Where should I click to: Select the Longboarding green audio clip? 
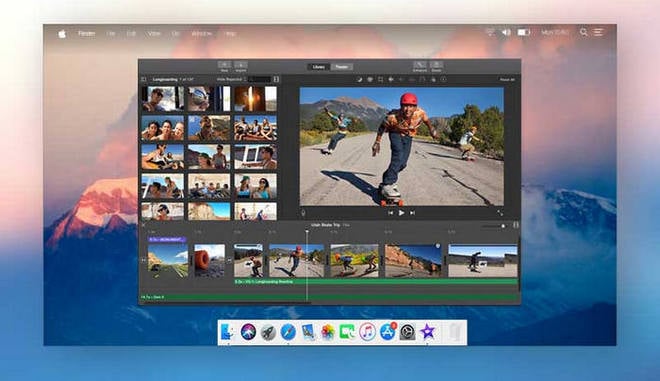[x=376, y=281]
